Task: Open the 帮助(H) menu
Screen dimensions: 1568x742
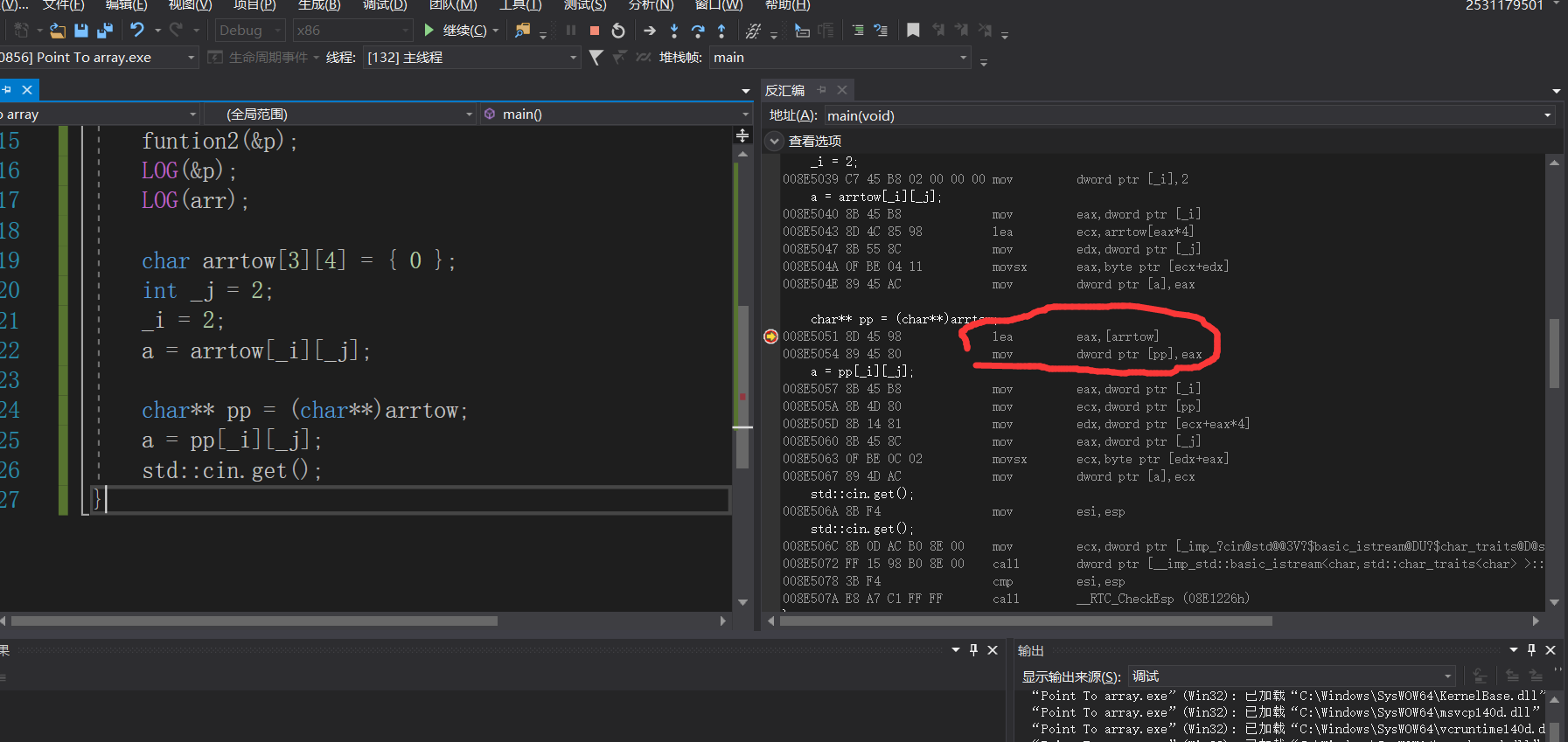Action: coord(787,5)
